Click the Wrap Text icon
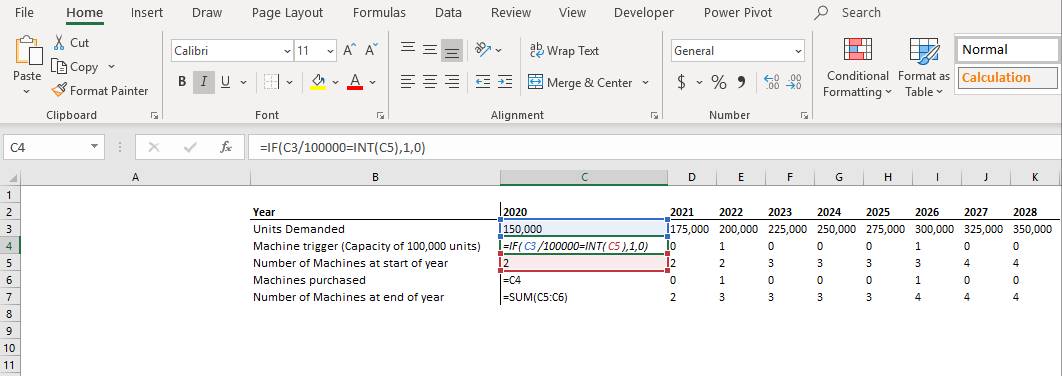Image resolution: width=1062 pixels, height=376 pixels. (536, 49)
